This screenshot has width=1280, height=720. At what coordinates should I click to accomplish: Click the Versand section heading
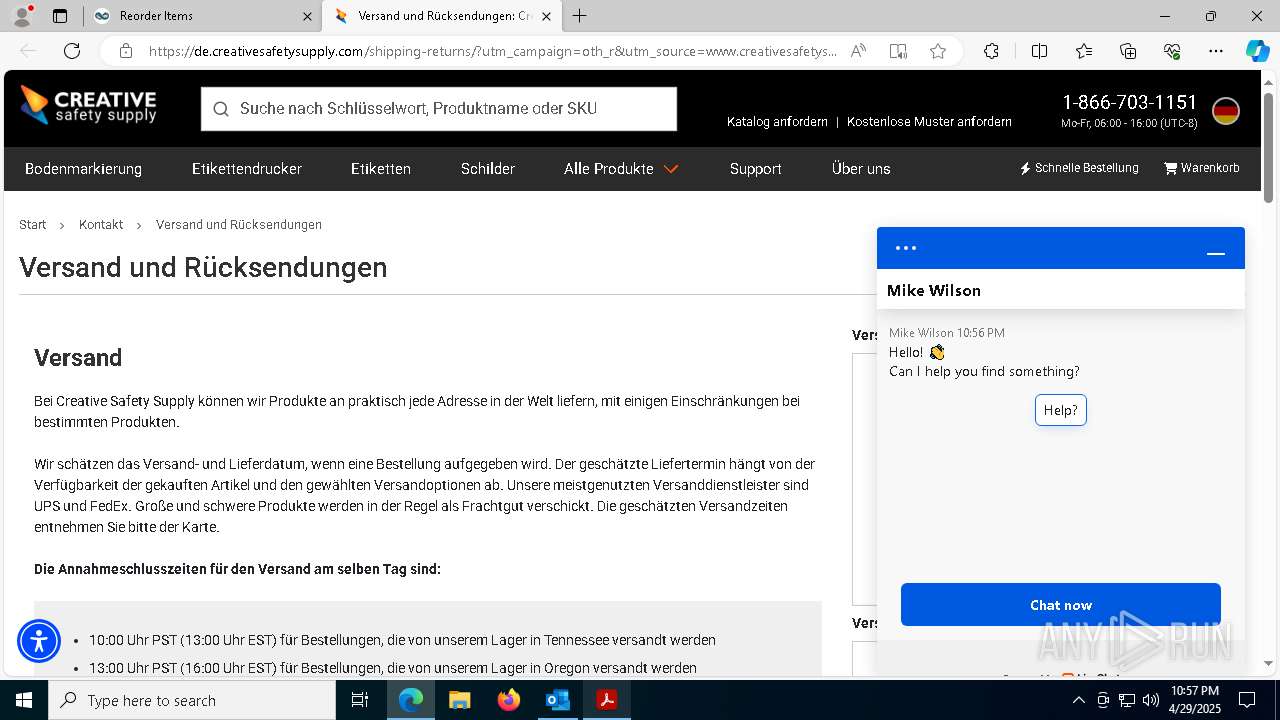pyautogui.click(x=78, y=358)
